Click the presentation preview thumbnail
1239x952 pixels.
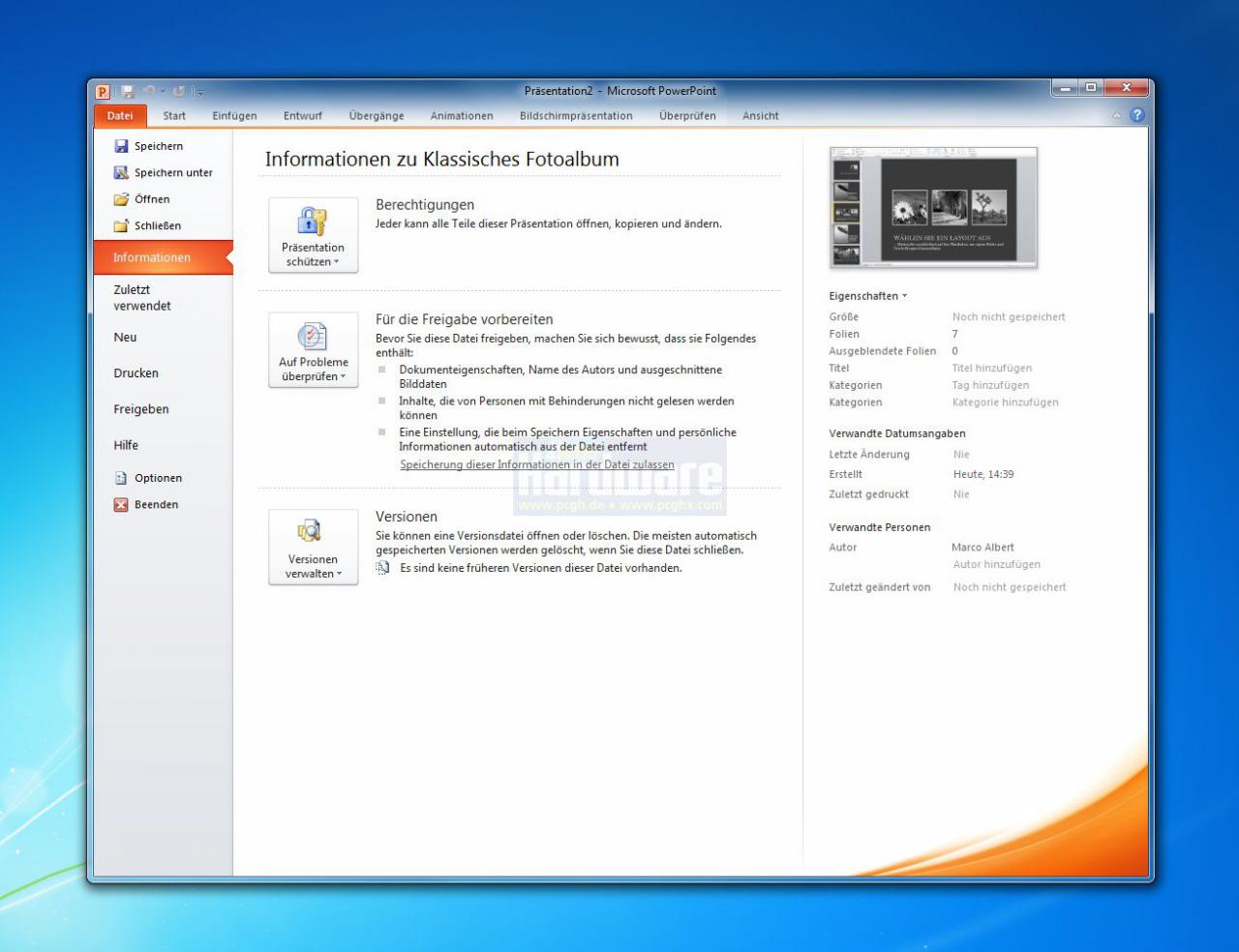pos(934,208)
